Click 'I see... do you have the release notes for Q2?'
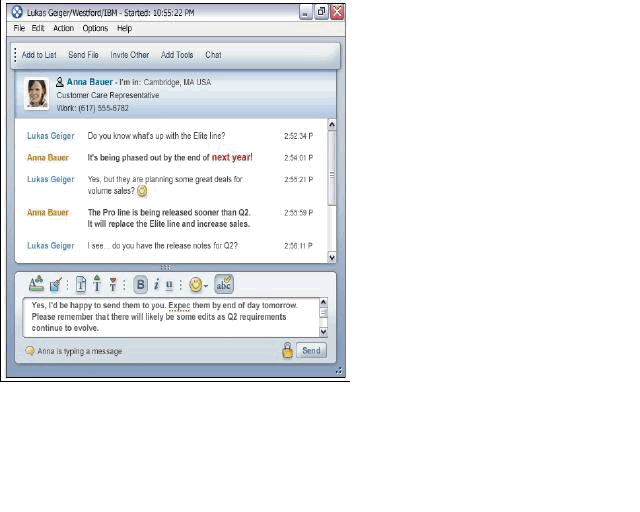 [x=162, y=246]
